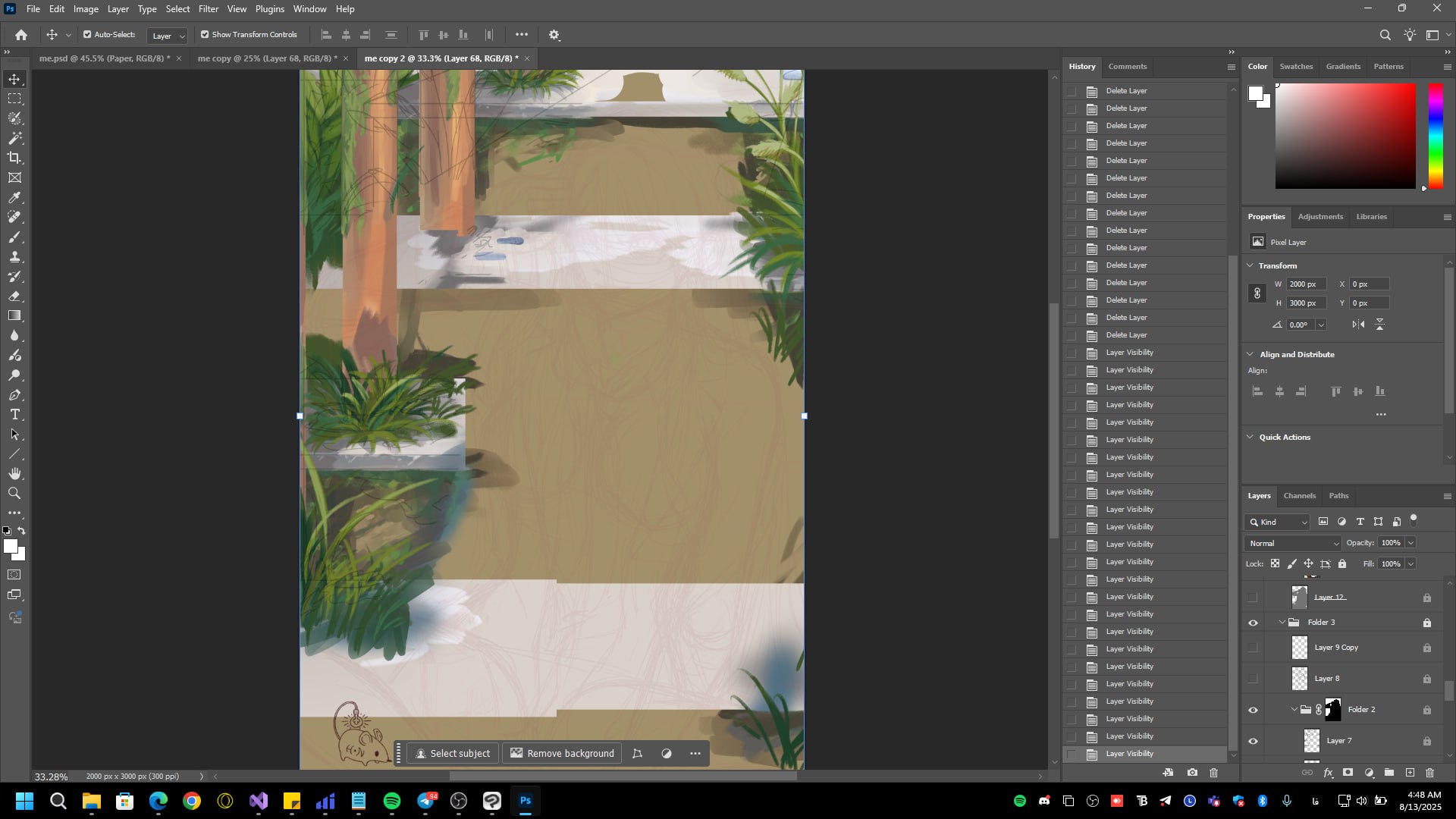
Task: Disable Show Transform Controls checkbox
Action: (205, 34)
